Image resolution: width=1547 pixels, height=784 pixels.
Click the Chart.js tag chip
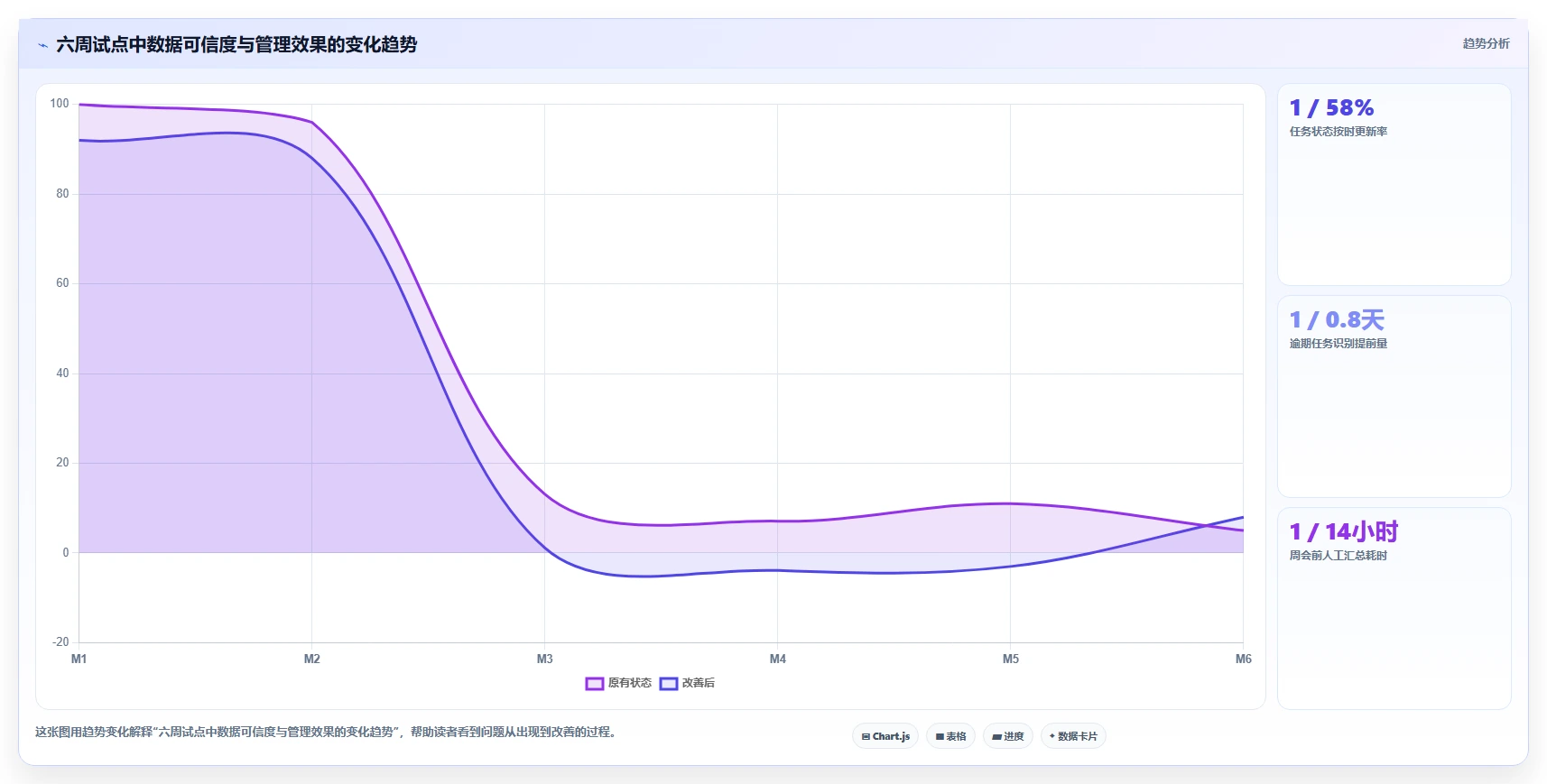pos(885,736)
